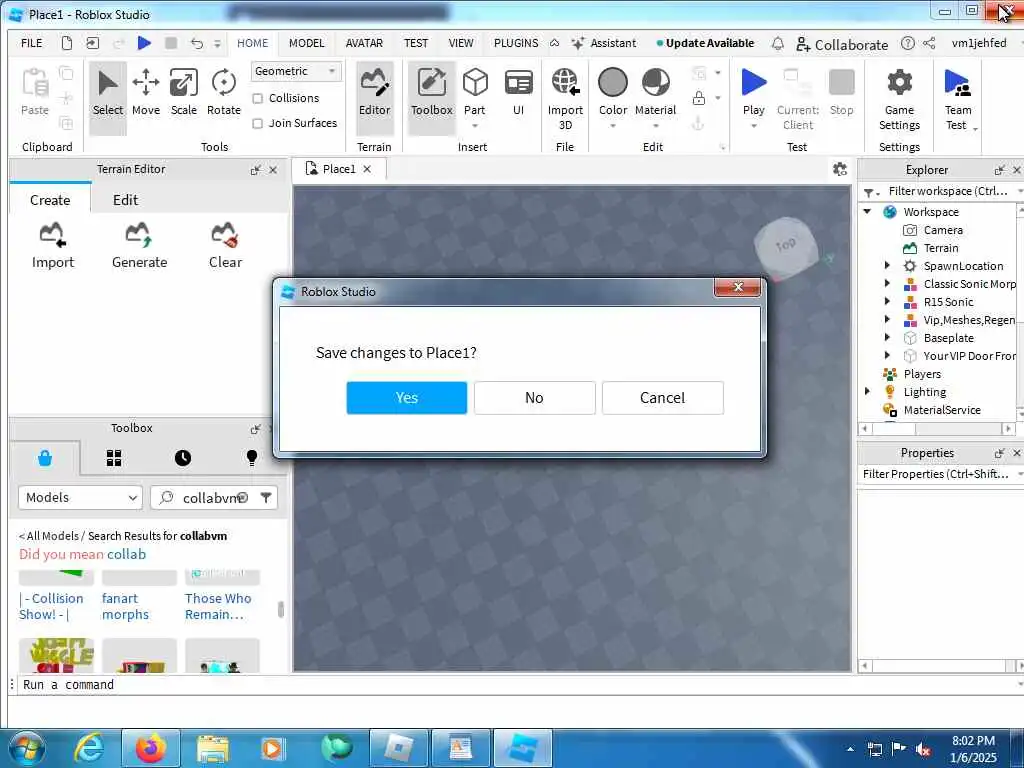Collapse the Workspace tree node
The image size is (1024, 768).
(867, 212)
